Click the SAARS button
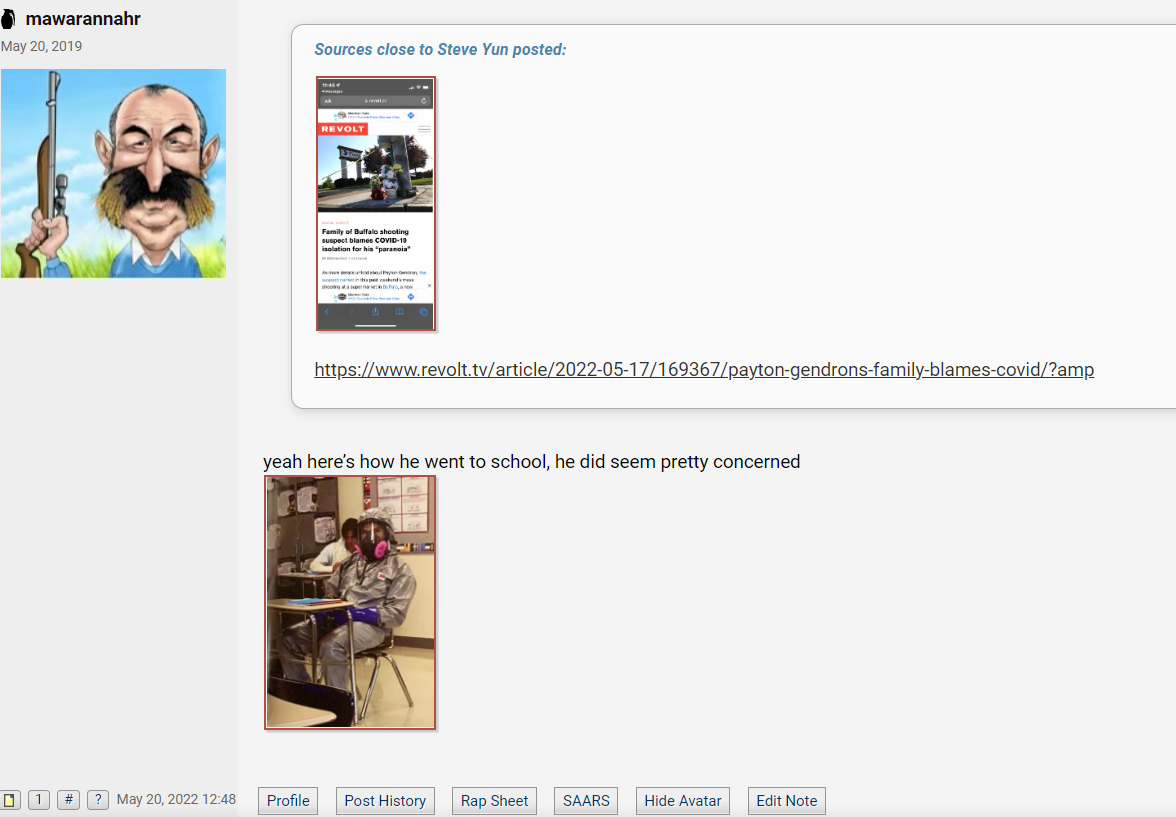Screen dimensions: 1176x817 click(586, 800)
